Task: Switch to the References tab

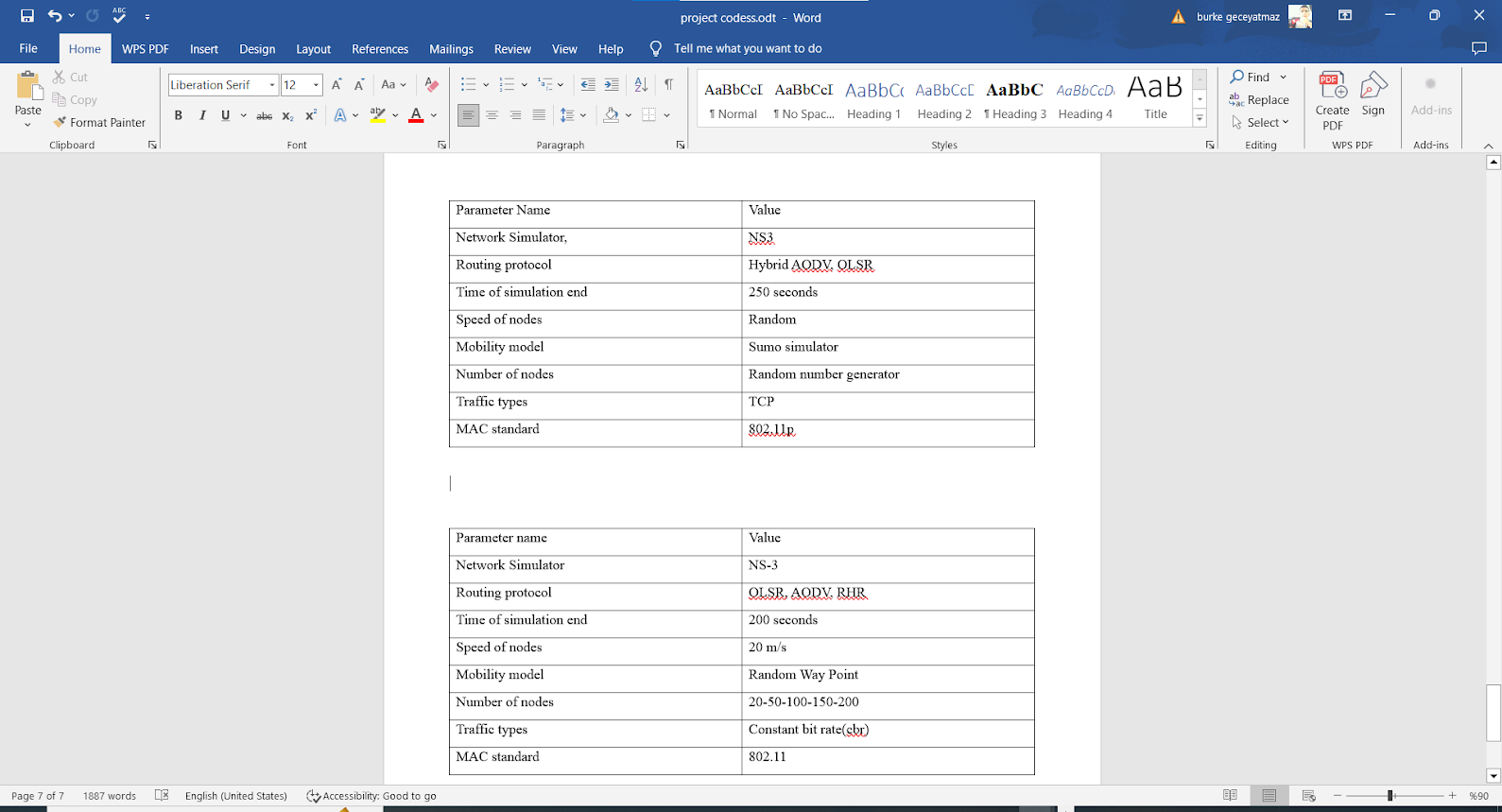Action: 380,48
